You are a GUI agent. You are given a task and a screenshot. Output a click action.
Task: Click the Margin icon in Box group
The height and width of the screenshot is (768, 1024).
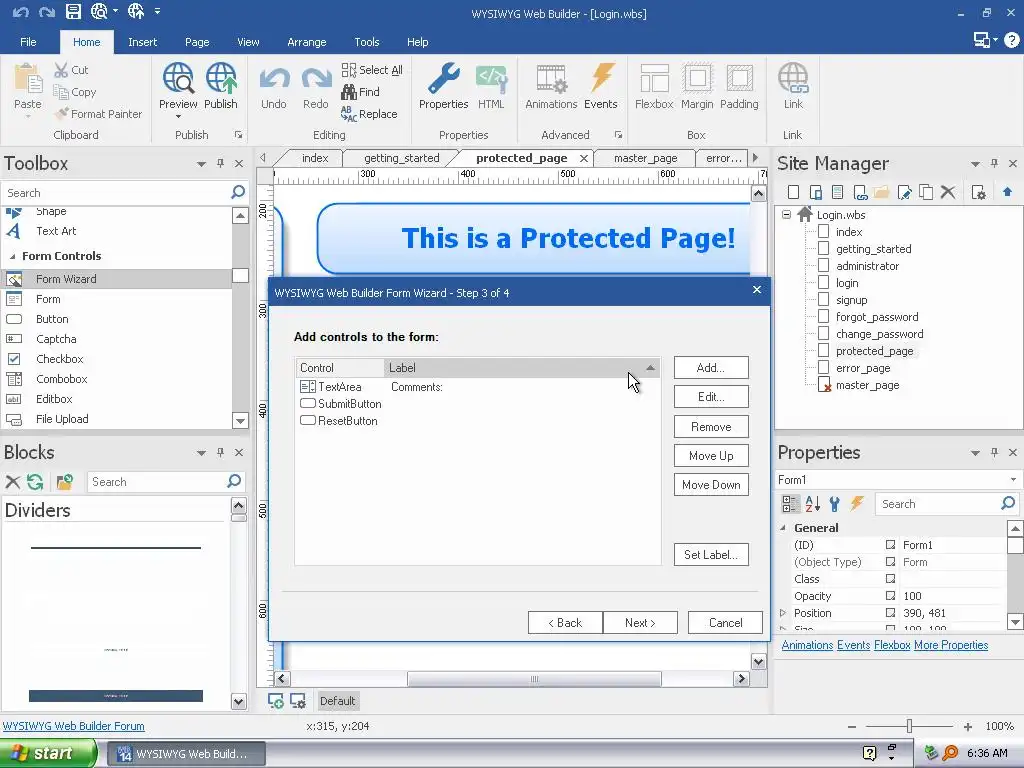click(697, 78)
